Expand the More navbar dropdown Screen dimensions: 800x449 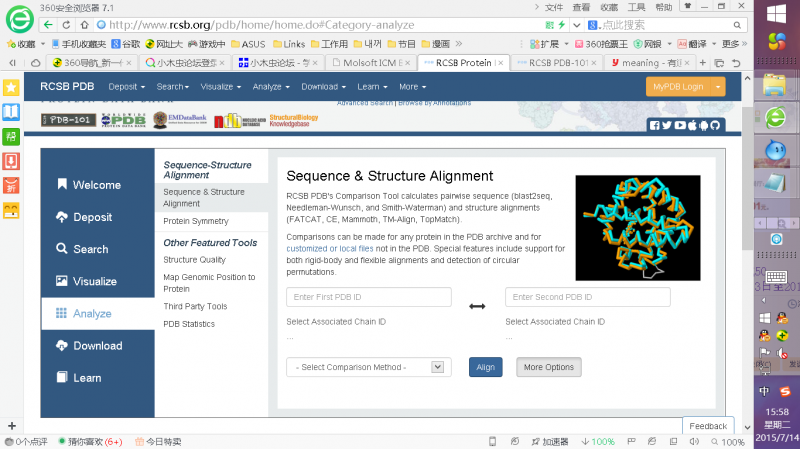412,87
